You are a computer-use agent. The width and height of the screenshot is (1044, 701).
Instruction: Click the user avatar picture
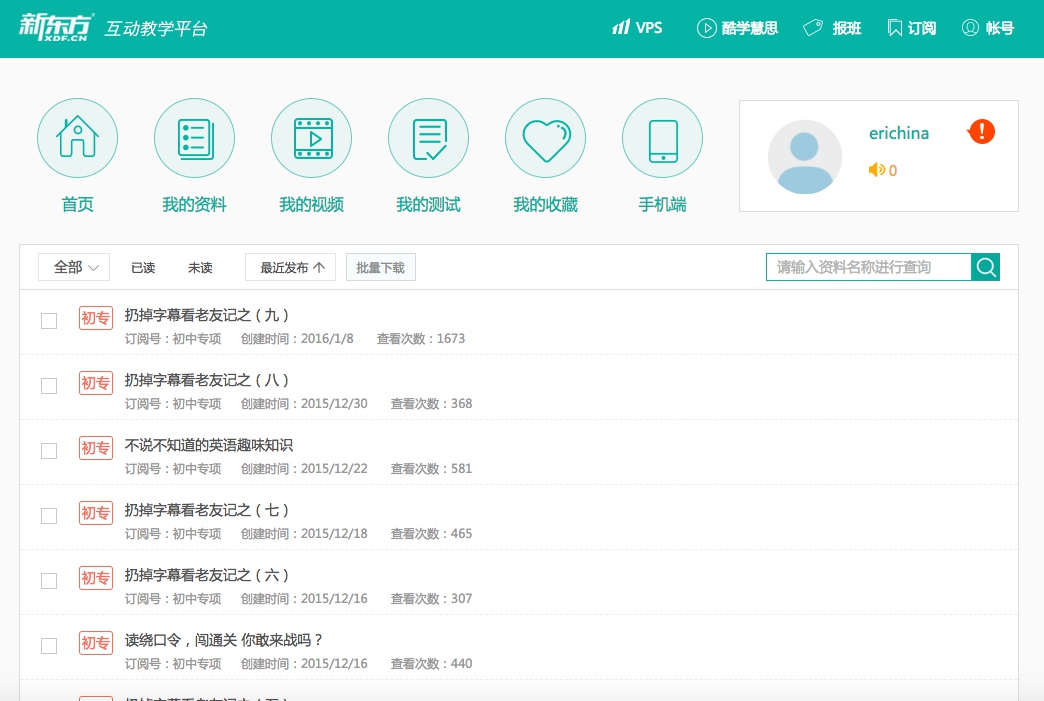[805, 157]
